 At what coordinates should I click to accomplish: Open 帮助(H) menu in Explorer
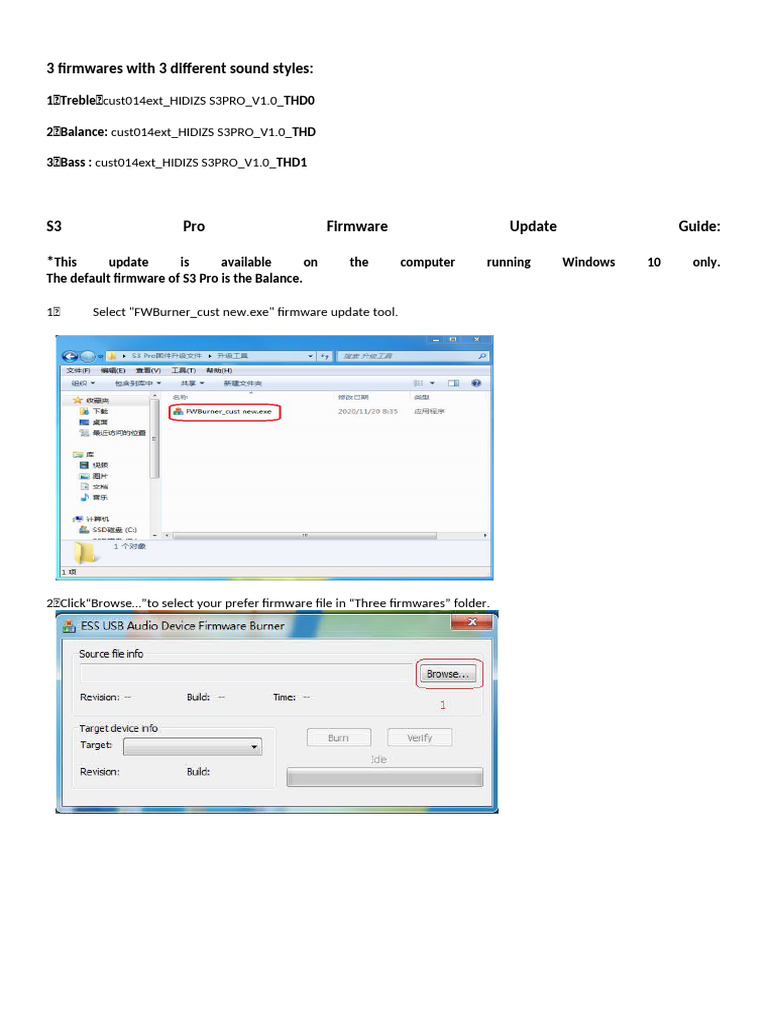coord(219,370)
